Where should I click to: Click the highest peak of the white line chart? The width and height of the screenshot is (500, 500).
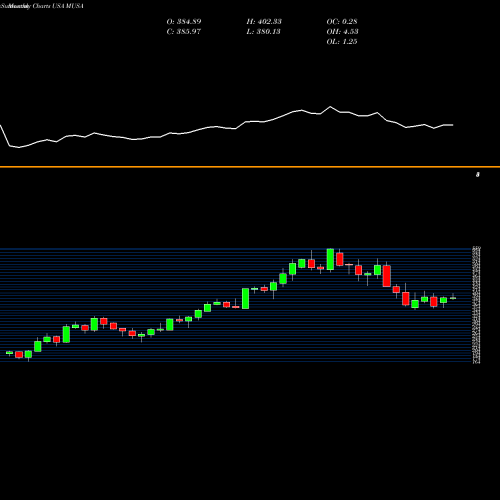click(330, 107)
